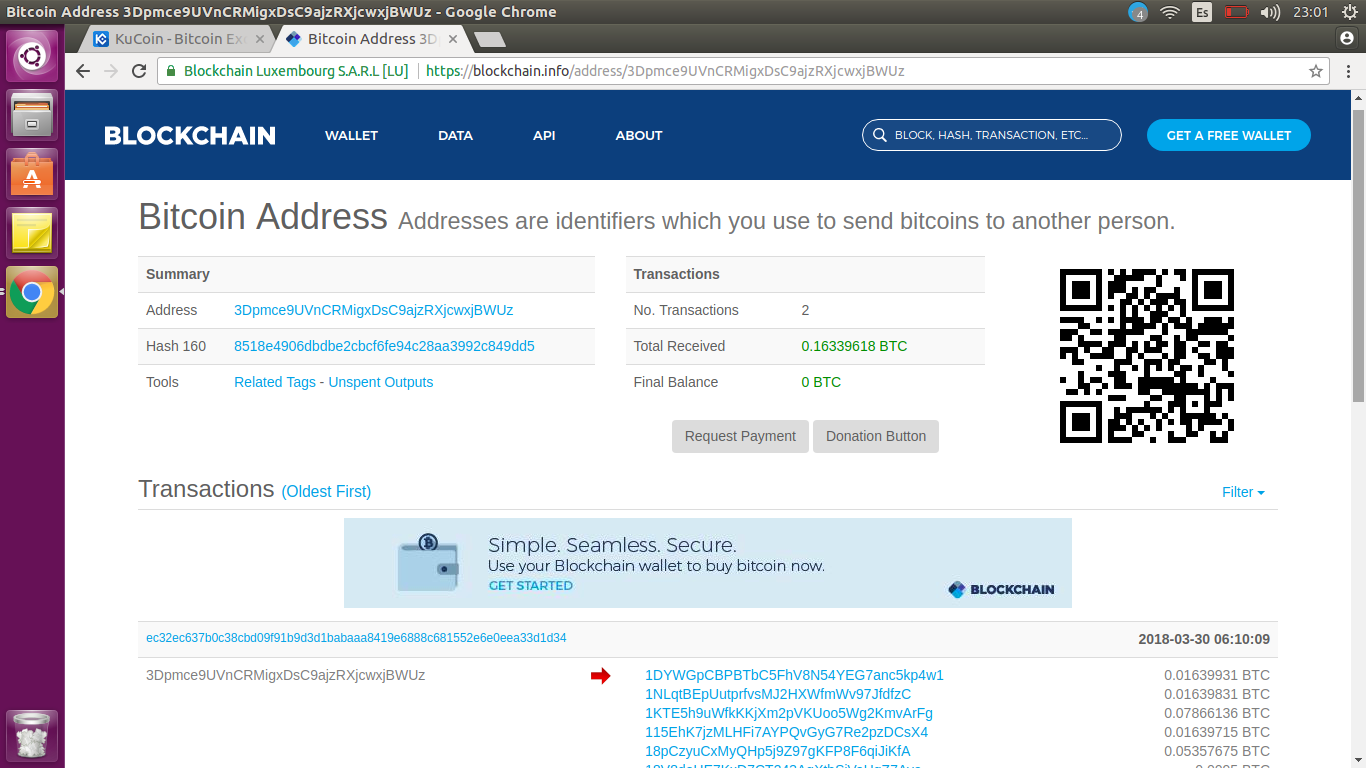Image resolution: width=1366 pixels, height=768 pixels.
Task: Click the Final Balance 0 BTC value
Action: 821,382
